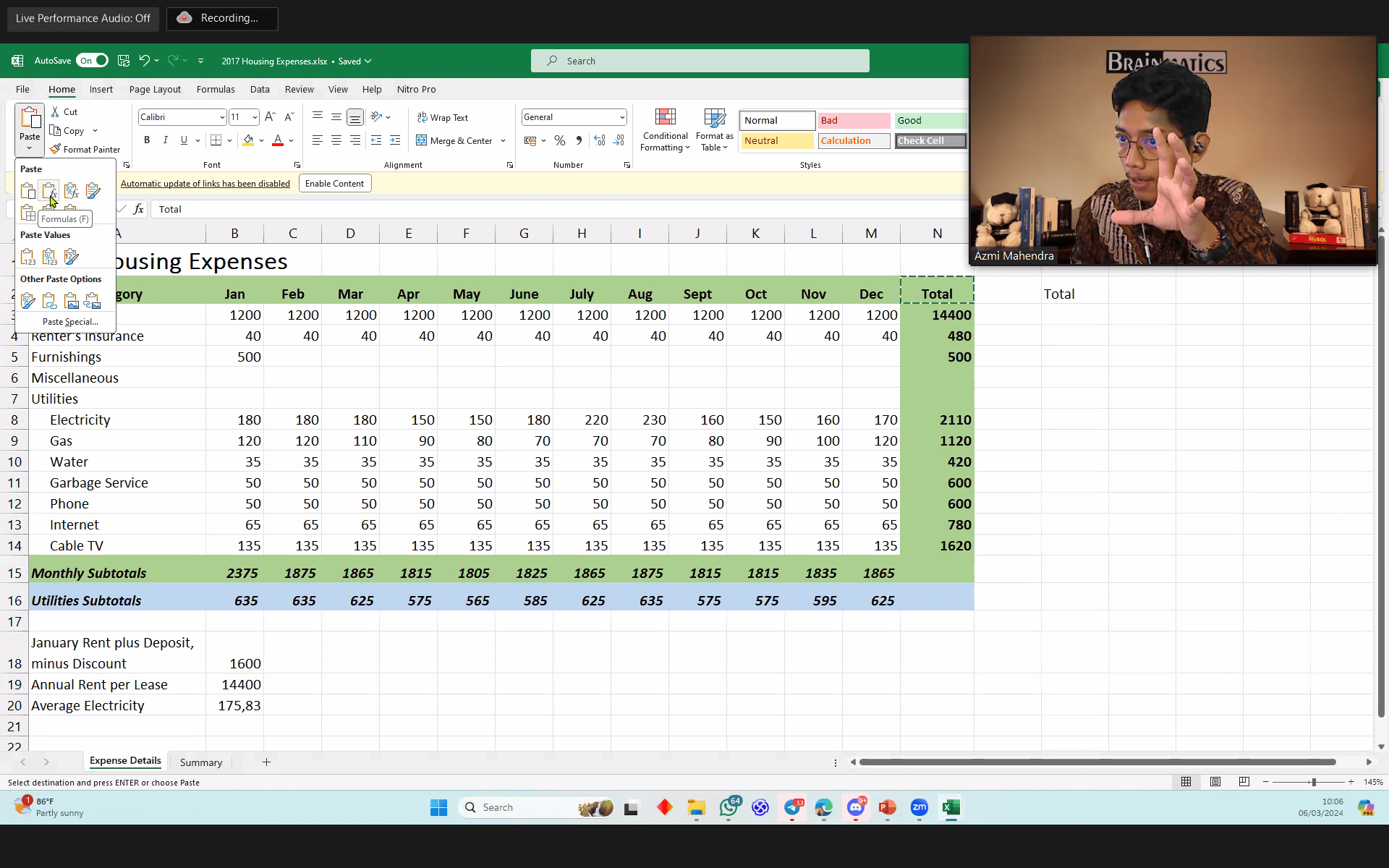Viewport: 1389px width, 868px height.
Task: Click the Undo arrow icon
Action: click(144, 61)
